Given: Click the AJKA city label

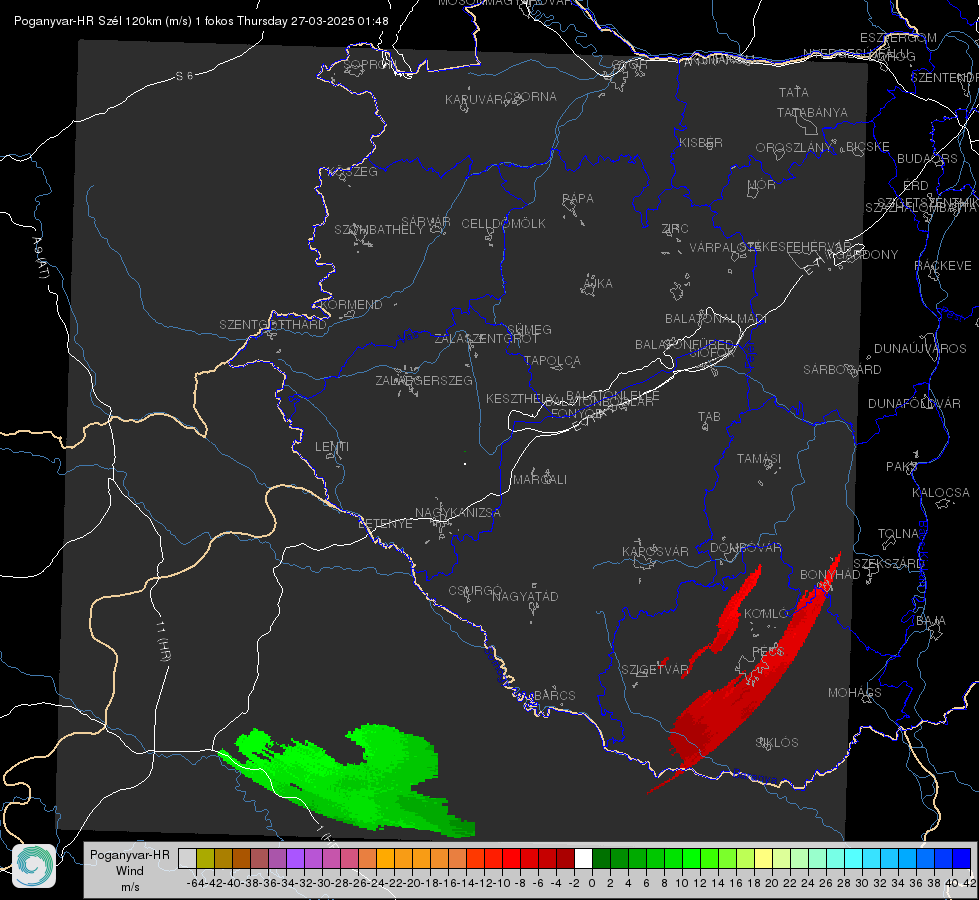Looking at the screenshot, I should point(598,284).
